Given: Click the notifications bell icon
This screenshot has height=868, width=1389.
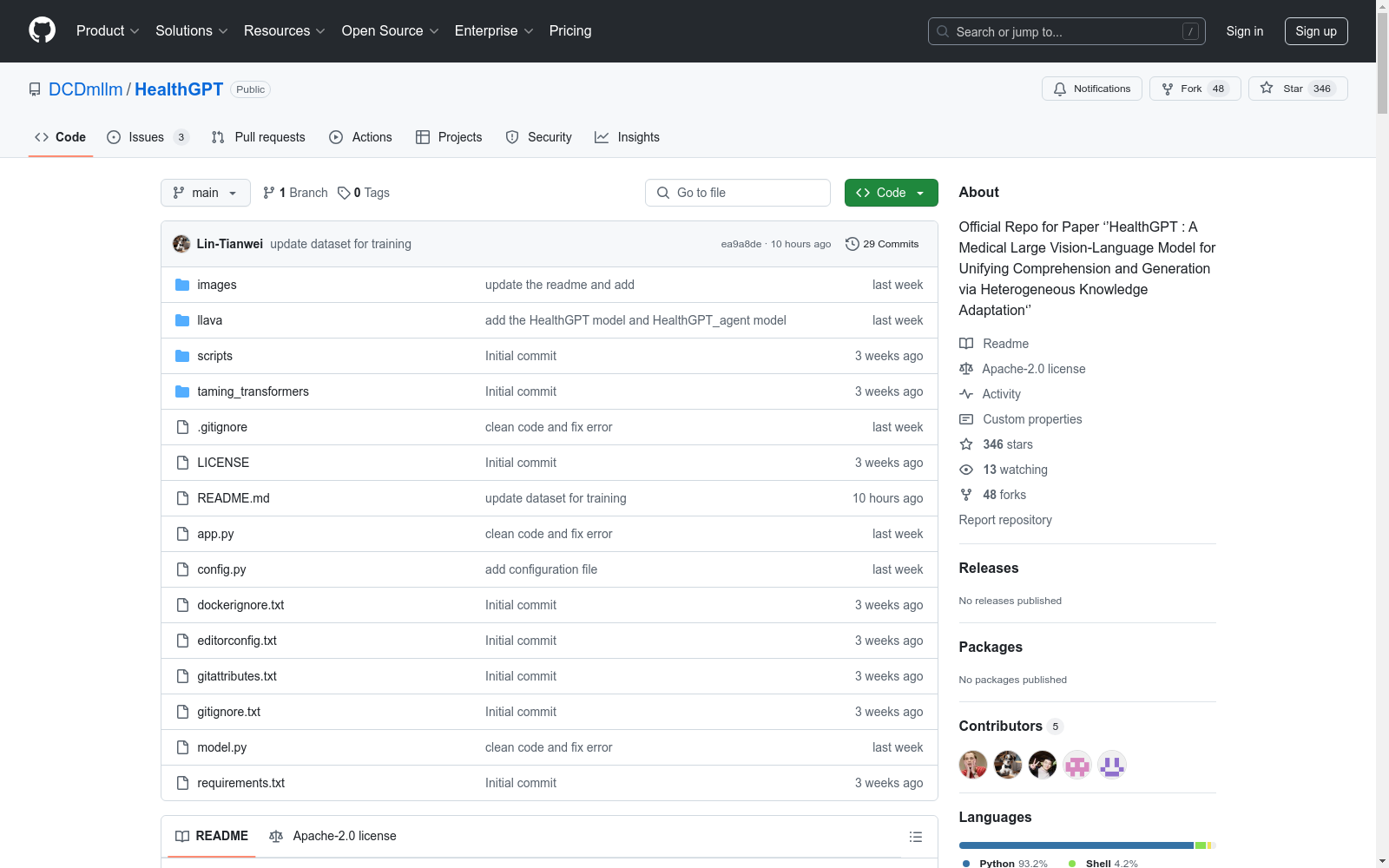Looking at the screenshot, I should (1060, 89).
